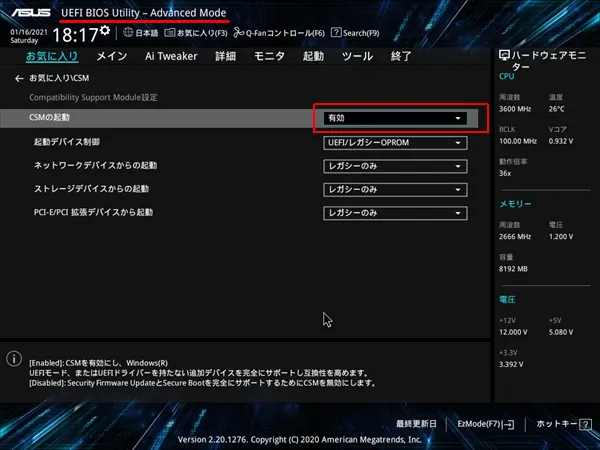Image resolution: width=600 pixels, height=450 pixels.
Task: Select ストレージデバイスからの起動 label
Action: [91, 189]
